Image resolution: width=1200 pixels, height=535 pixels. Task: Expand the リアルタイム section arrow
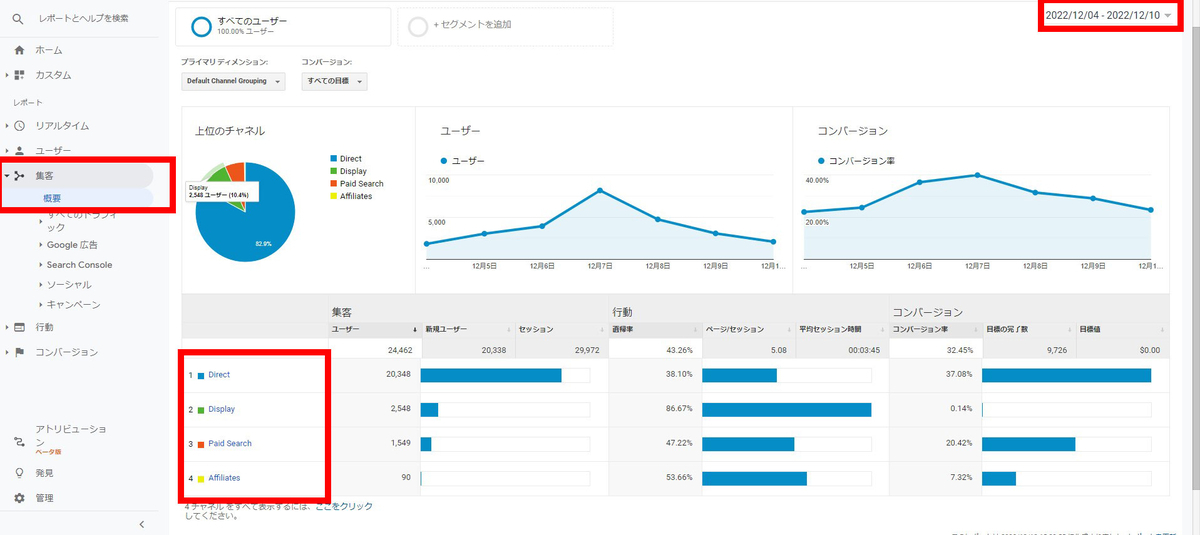(x=6, y=126)
